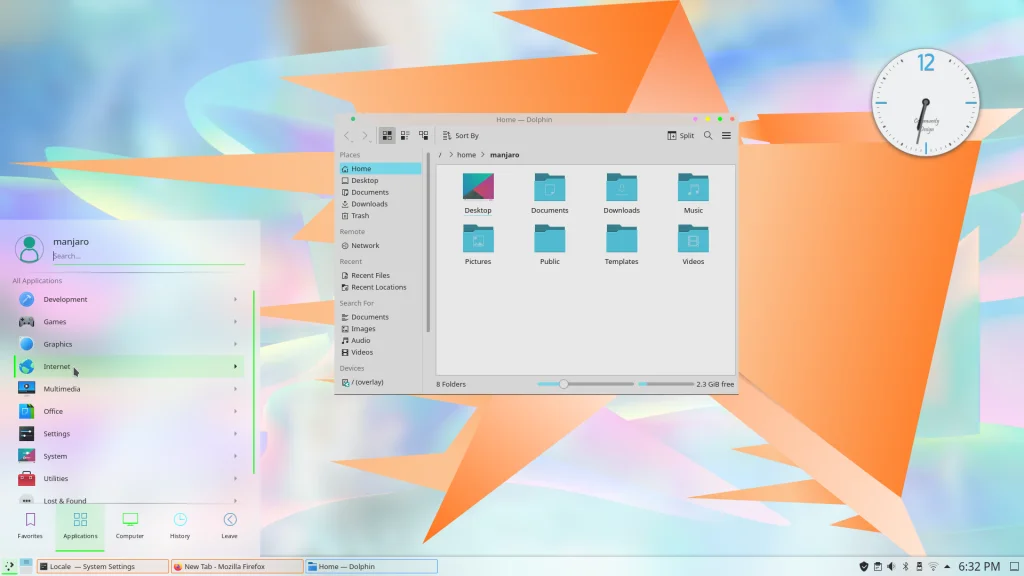Adjust the icon zoom slider in Dolphin

pyautogui.click(x=585, y=384)
